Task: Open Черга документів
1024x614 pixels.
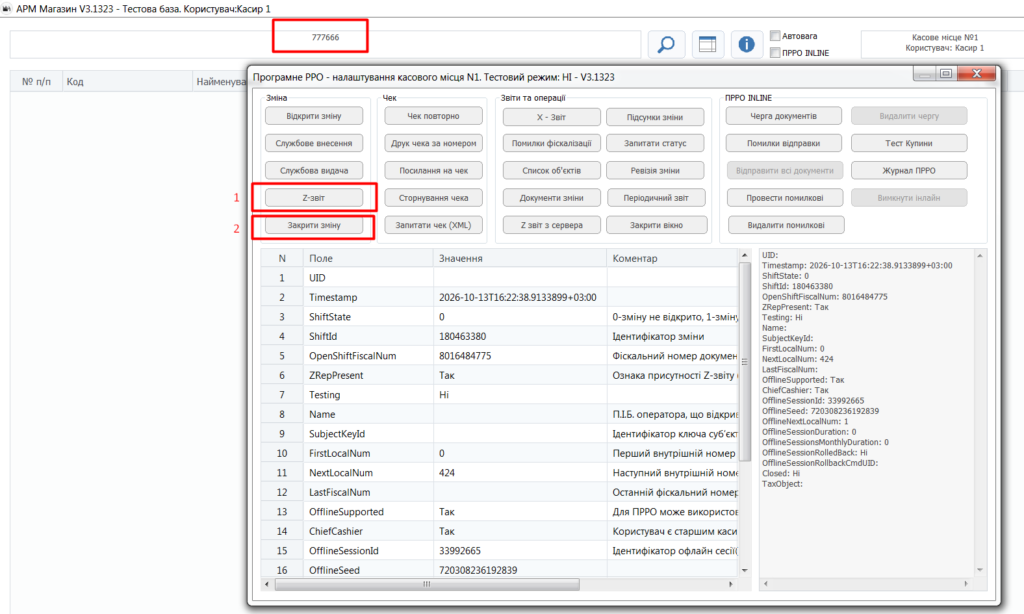Action: tap(784, 116)
